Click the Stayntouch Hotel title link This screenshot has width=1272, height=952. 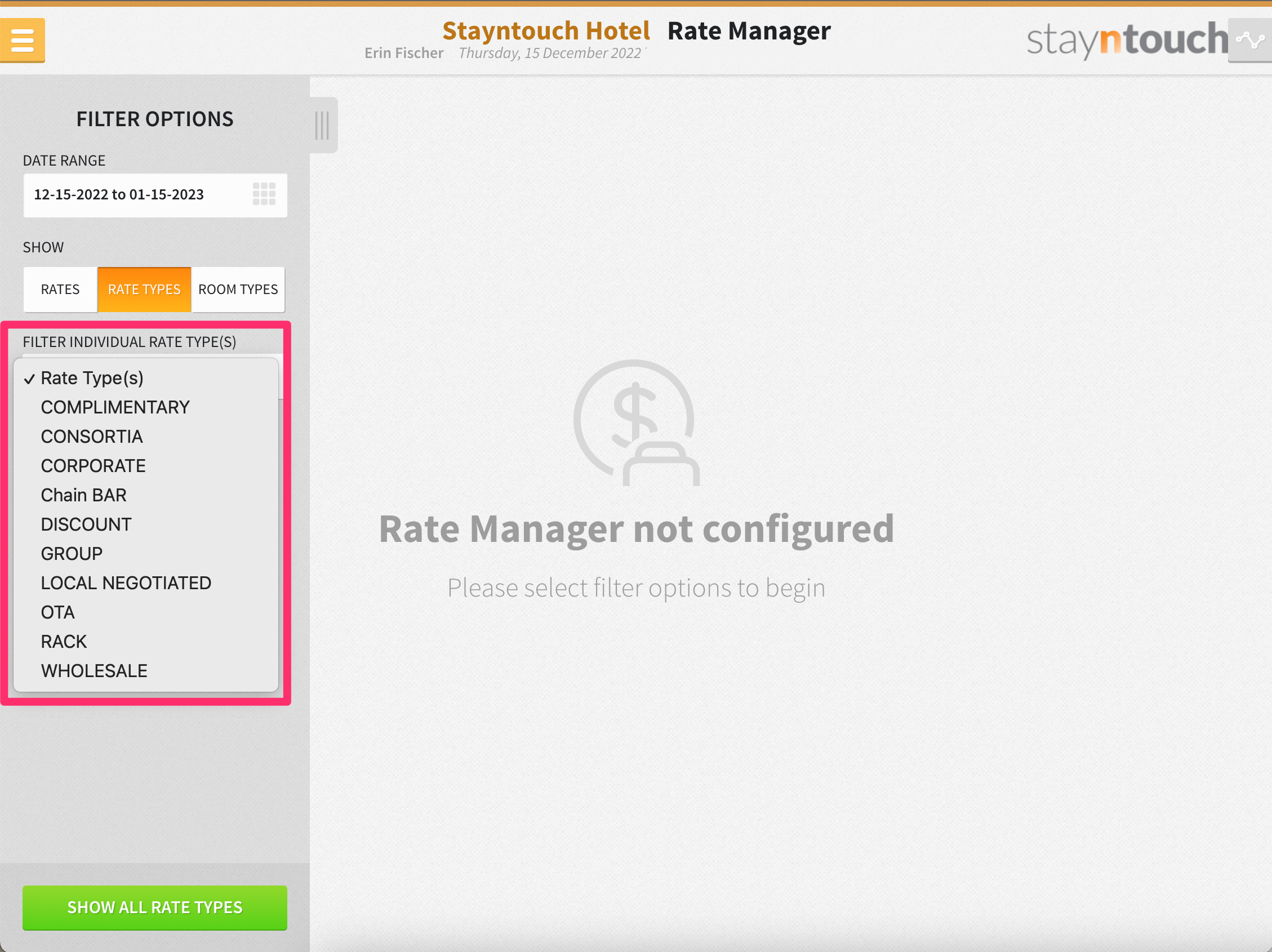[x=545, y=30]
